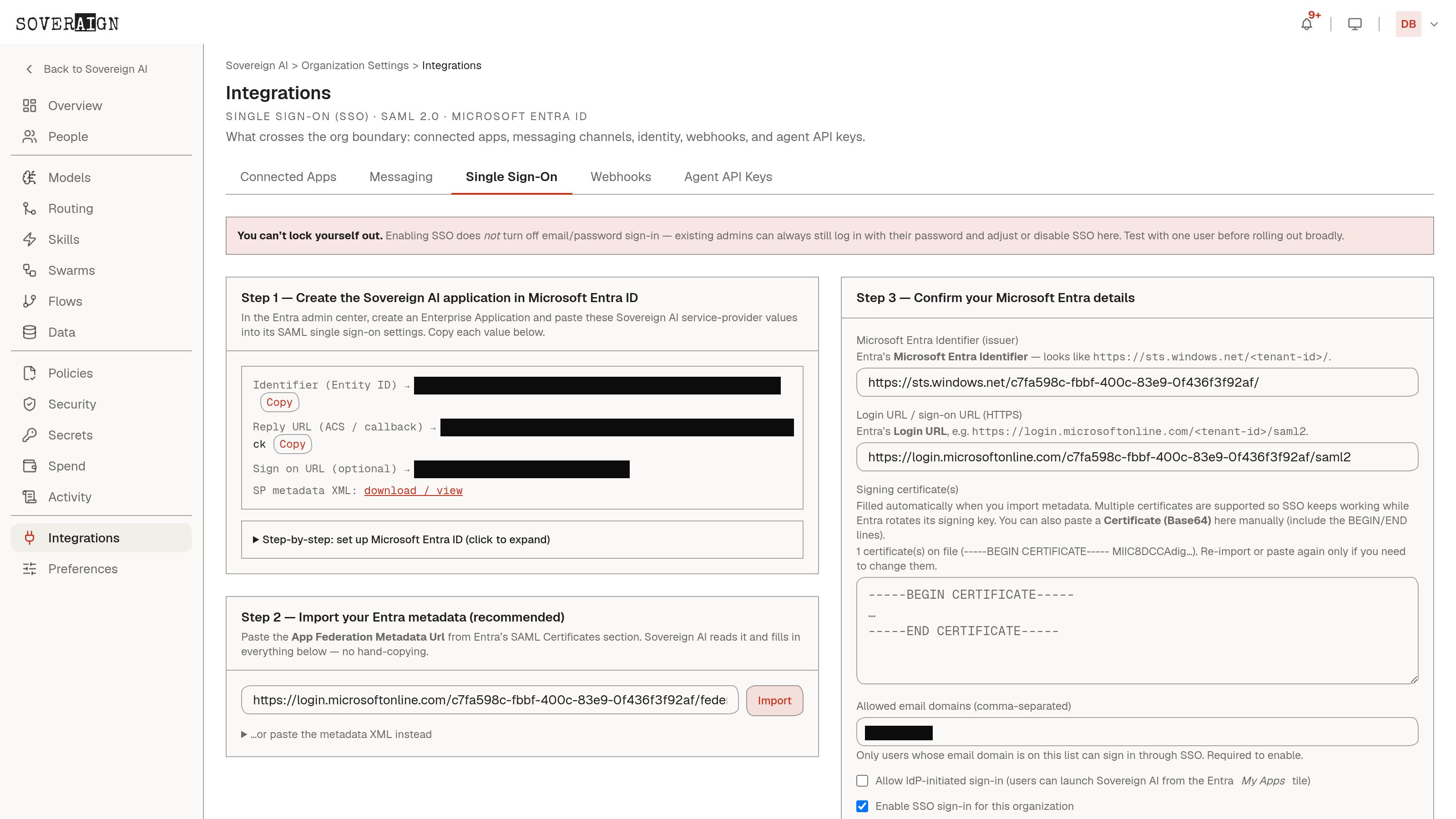The height and width of the screenshot is (819, 1456).
Task: Expand paste the metadata XML instead
Action: pos(336,734)
